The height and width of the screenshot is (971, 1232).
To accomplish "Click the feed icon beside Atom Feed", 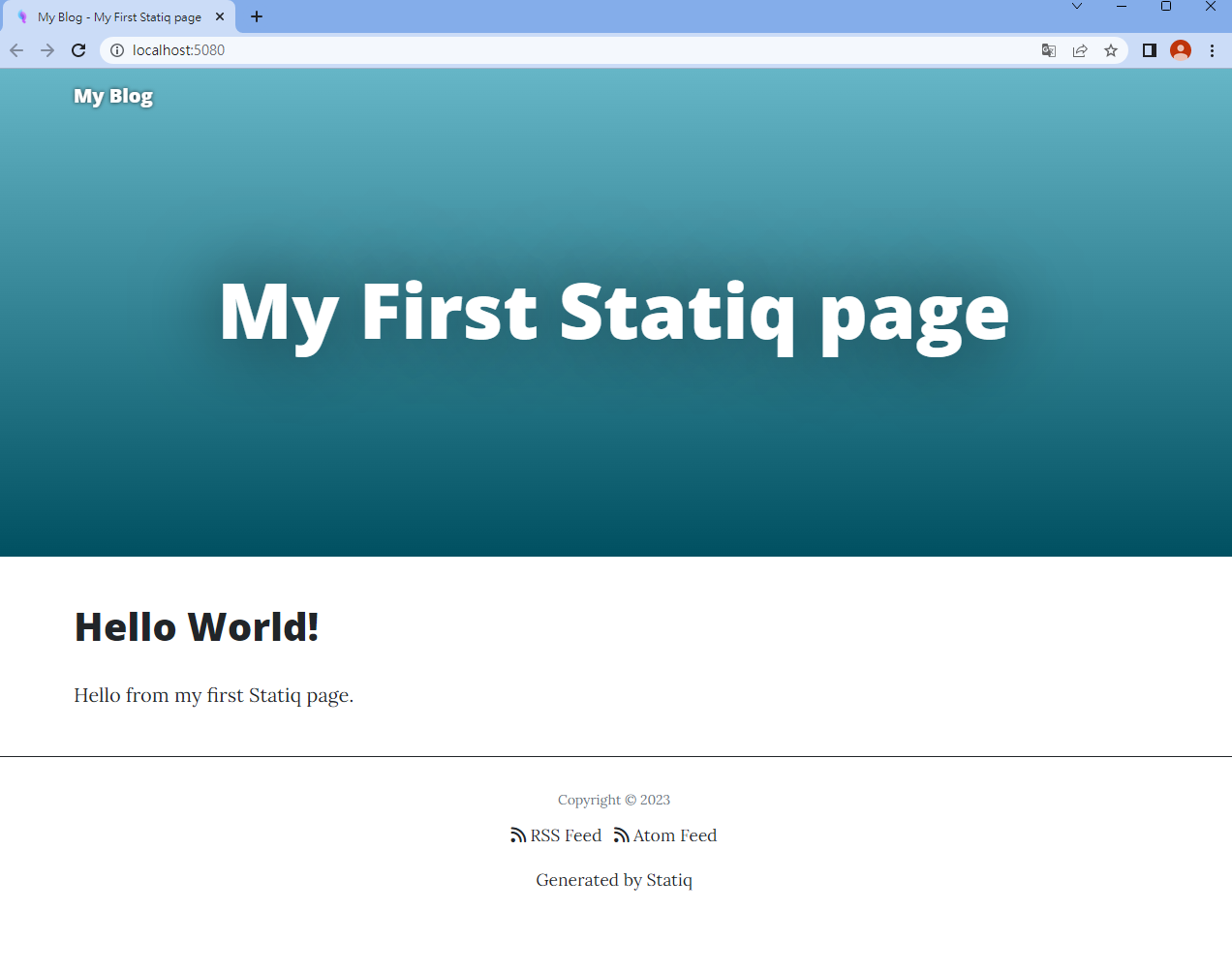I will [622, 835].
